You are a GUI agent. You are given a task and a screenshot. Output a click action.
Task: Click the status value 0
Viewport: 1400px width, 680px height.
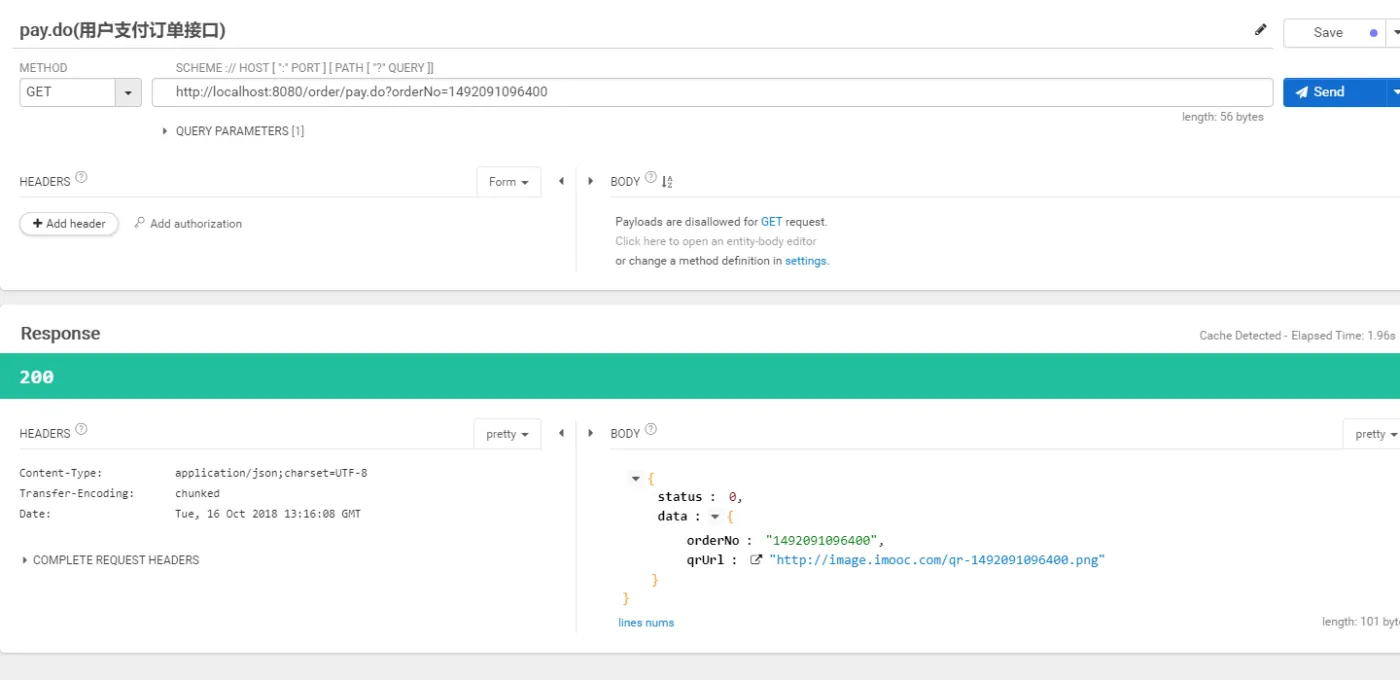point(735,497)
